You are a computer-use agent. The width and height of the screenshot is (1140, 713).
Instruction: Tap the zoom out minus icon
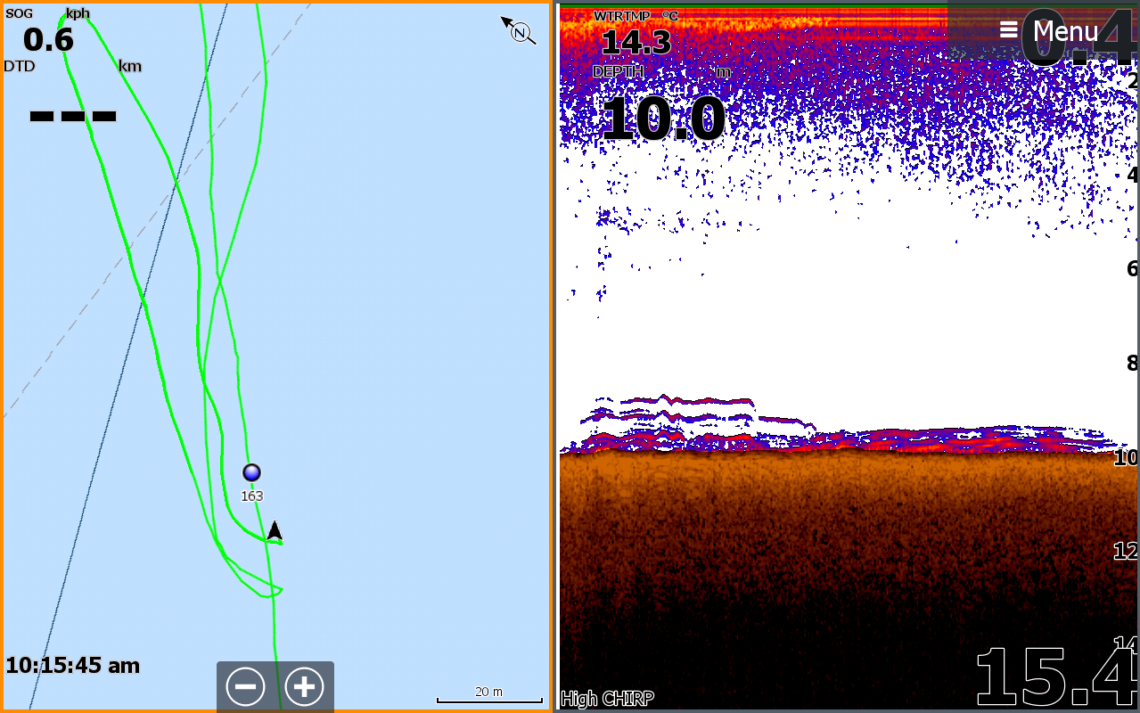click(244, 686)
